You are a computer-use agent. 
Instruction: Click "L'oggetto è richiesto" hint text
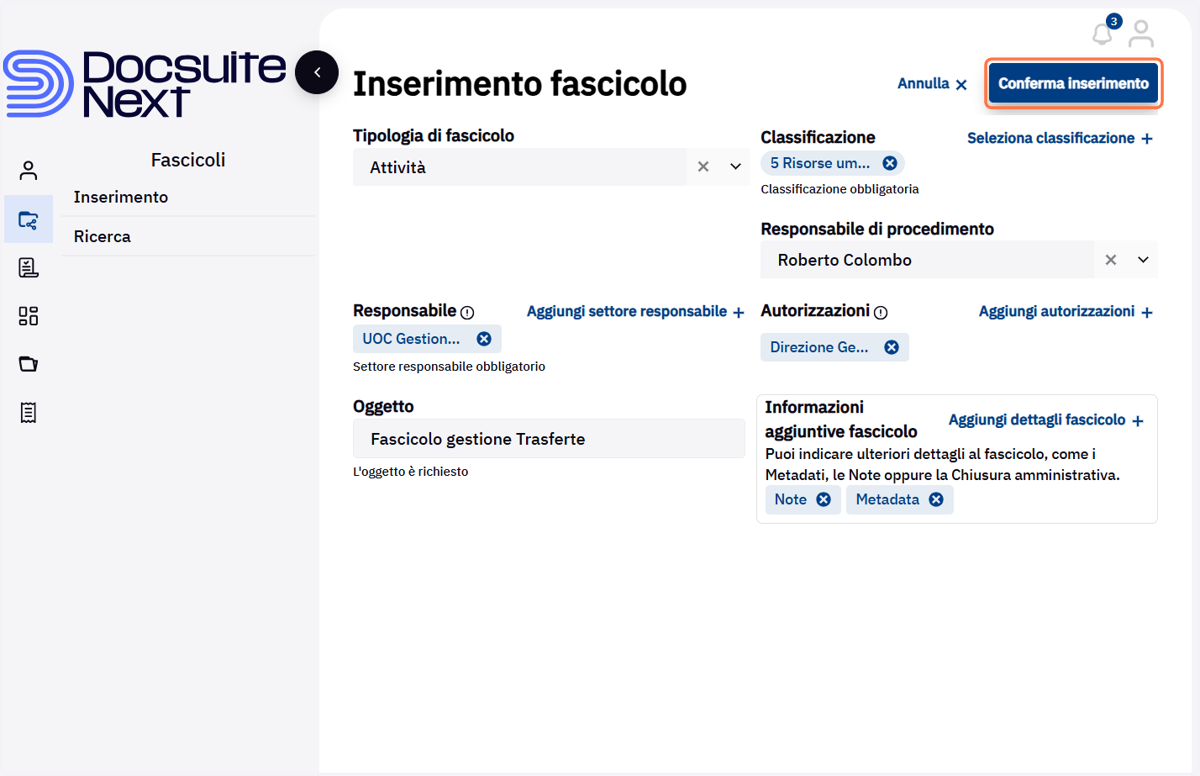(410, 472)
